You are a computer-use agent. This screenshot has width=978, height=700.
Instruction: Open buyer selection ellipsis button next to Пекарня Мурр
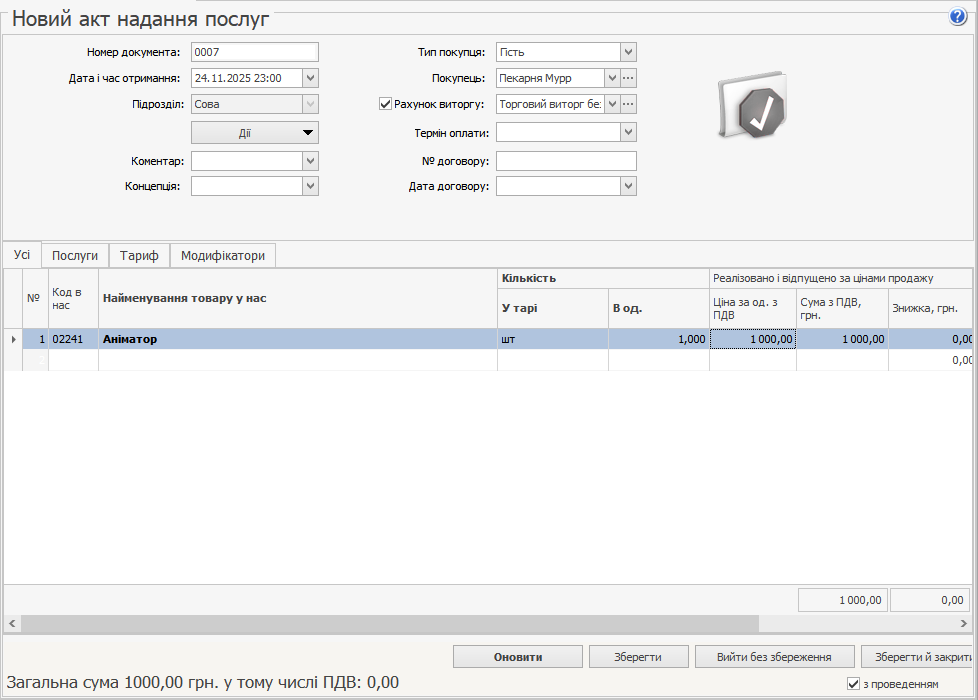tap(628, 78)
